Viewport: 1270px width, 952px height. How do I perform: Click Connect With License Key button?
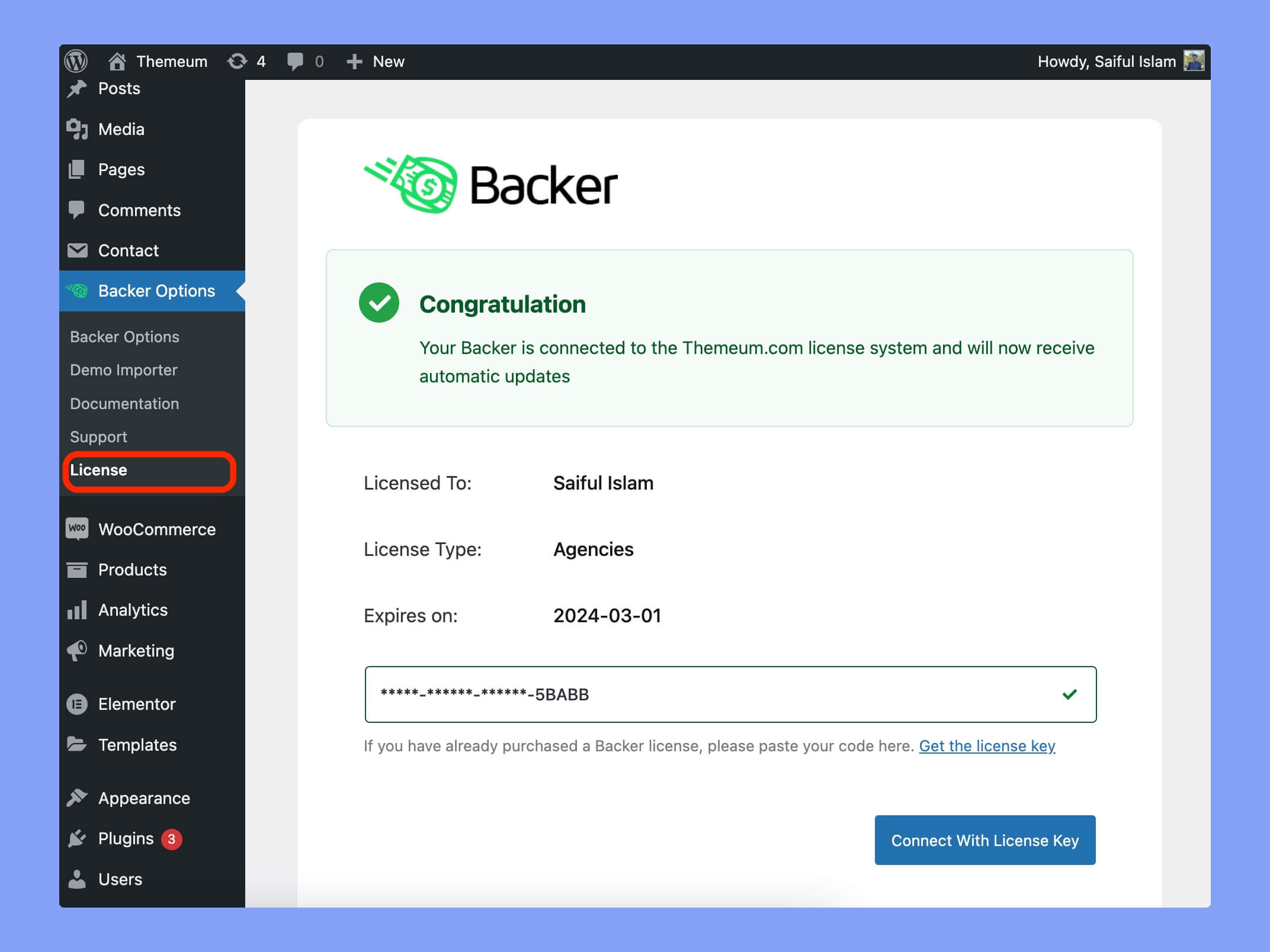tap(984, 840)
